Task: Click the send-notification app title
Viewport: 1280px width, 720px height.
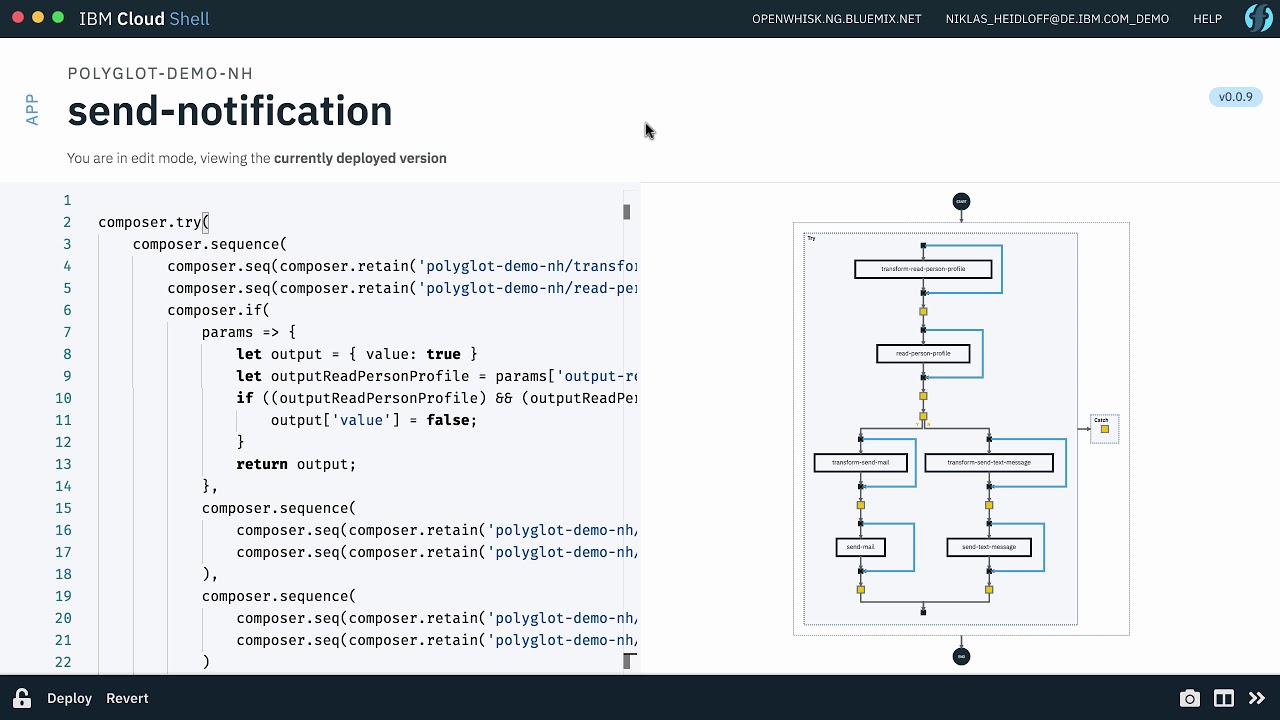Action: (x=230, y=110)
